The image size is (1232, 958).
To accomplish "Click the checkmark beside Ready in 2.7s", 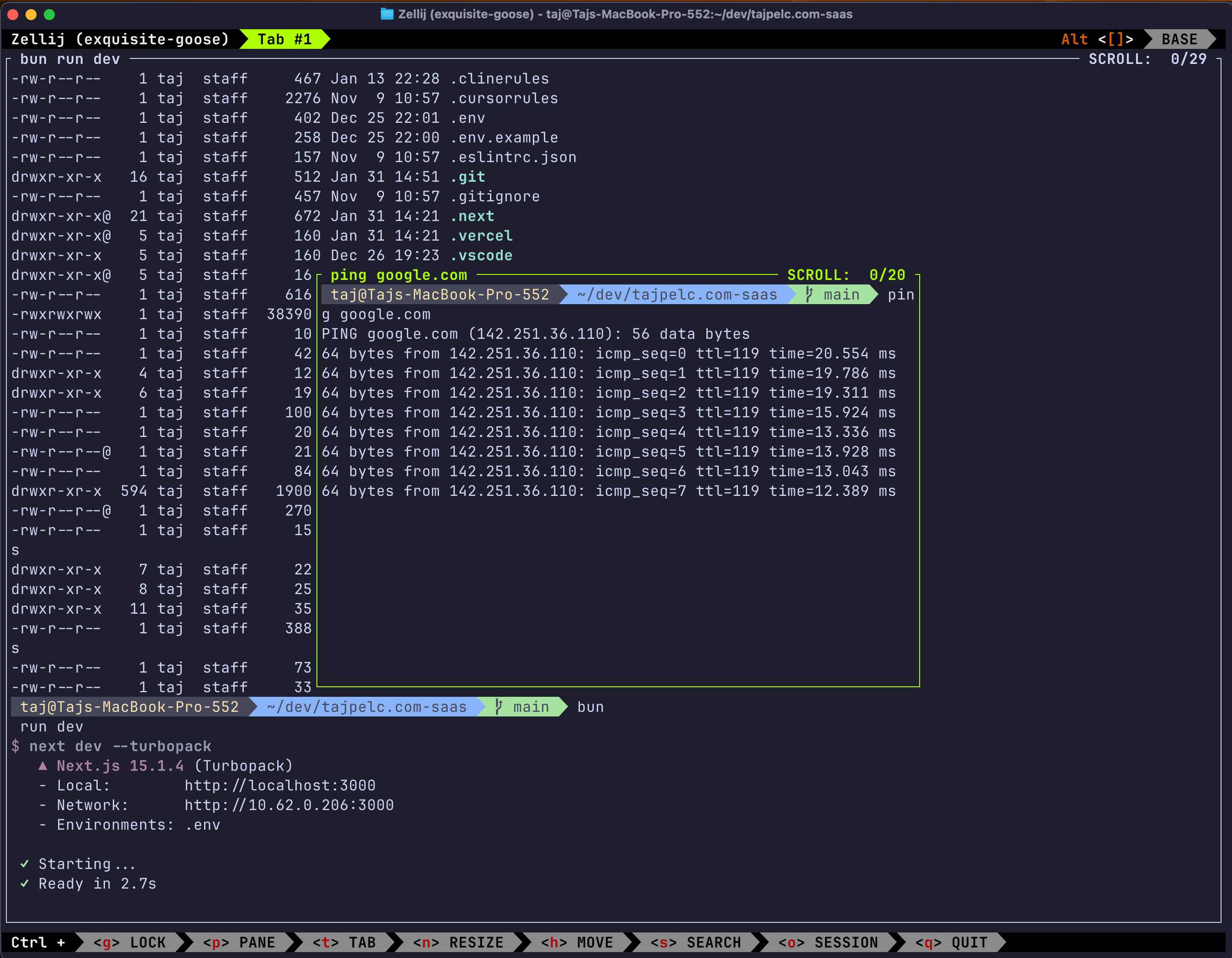I will point(25,884).
